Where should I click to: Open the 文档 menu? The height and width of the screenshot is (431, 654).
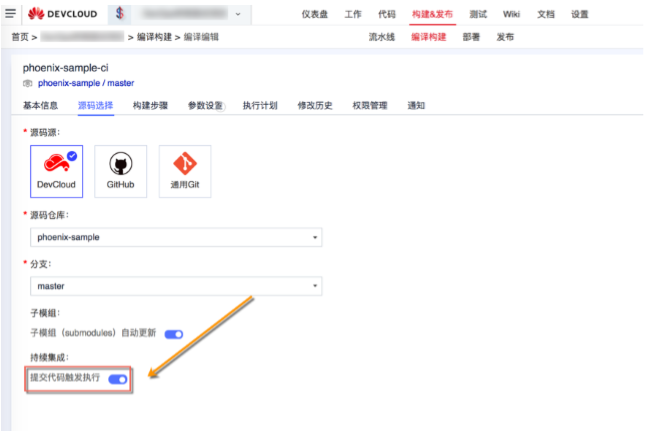pyautogui.click(x=546, y=14)
